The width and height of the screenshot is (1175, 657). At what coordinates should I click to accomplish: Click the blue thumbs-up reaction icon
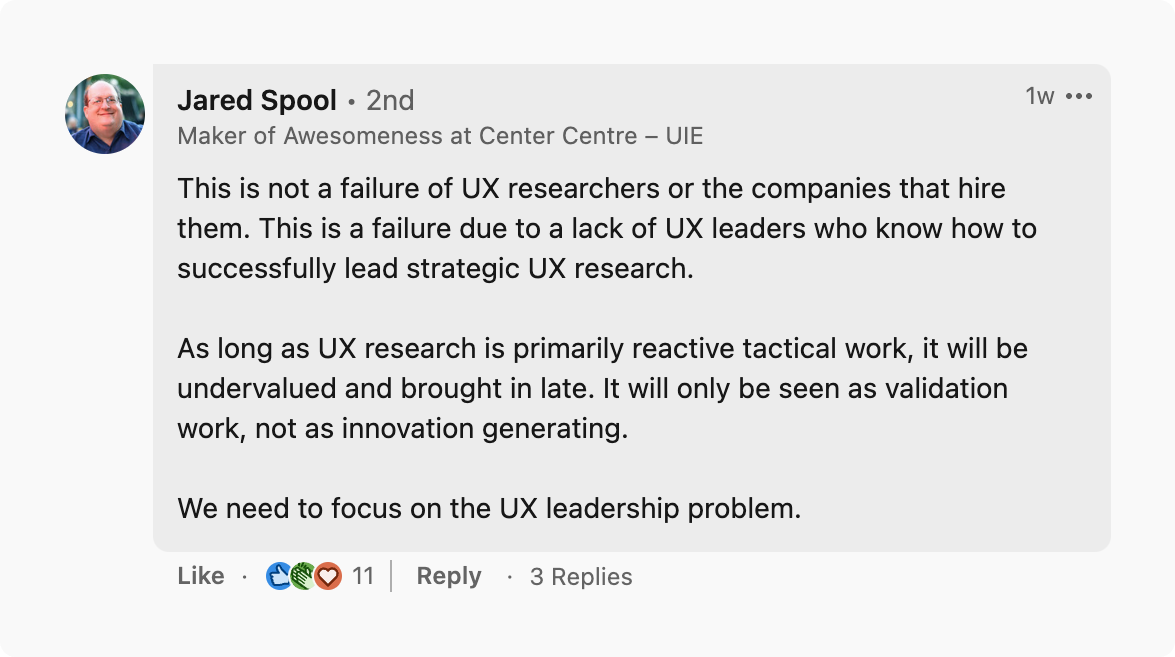coord(279,576)
